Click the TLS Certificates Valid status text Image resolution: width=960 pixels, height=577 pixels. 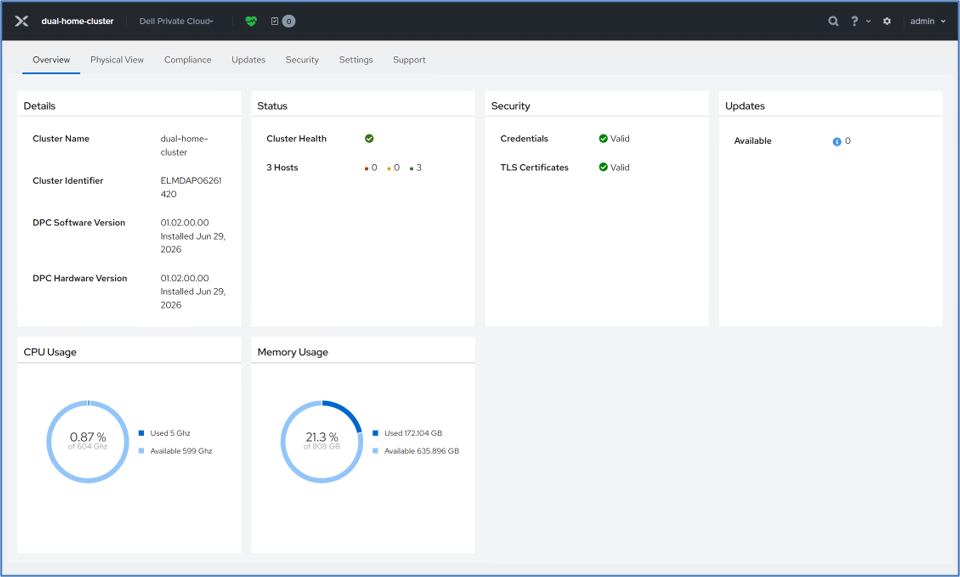point(620,167)
